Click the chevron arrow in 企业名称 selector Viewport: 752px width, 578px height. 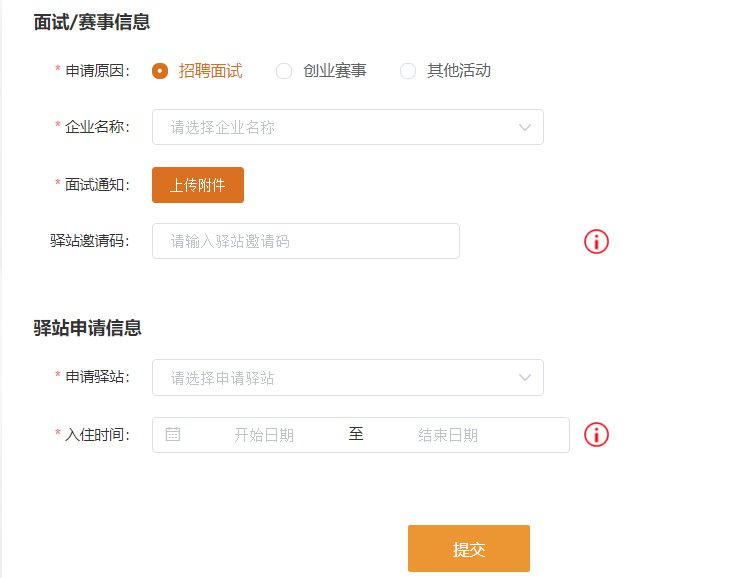click(x=526, y=127)
